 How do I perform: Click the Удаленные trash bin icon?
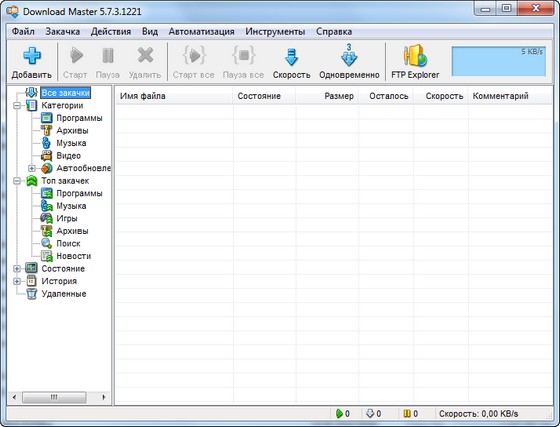[x=31, y=294]
